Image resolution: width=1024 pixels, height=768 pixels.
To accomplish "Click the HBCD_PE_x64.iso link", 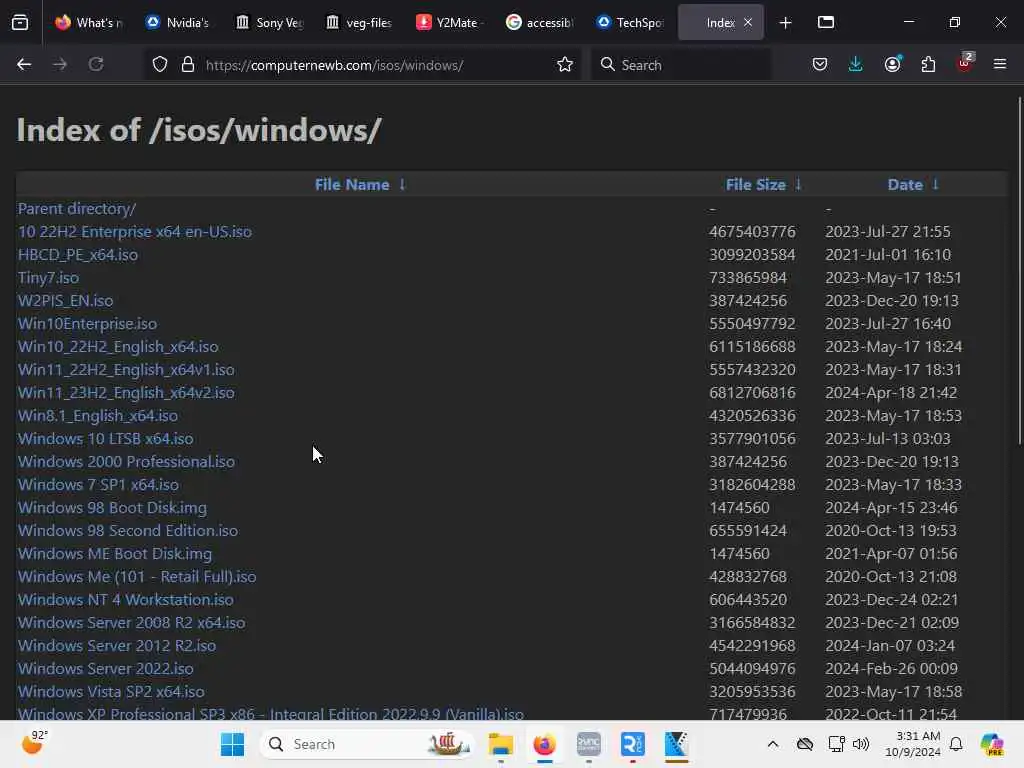I will [x=78, y=255].
